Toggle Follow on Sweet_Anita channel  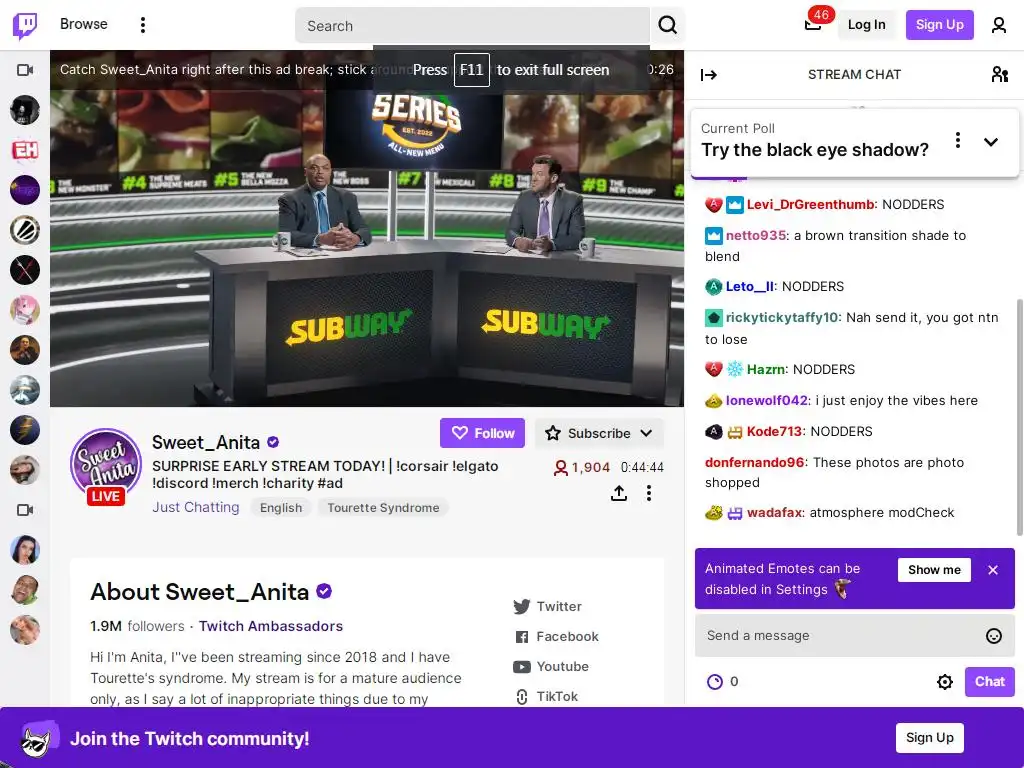(x=482, y=433)
